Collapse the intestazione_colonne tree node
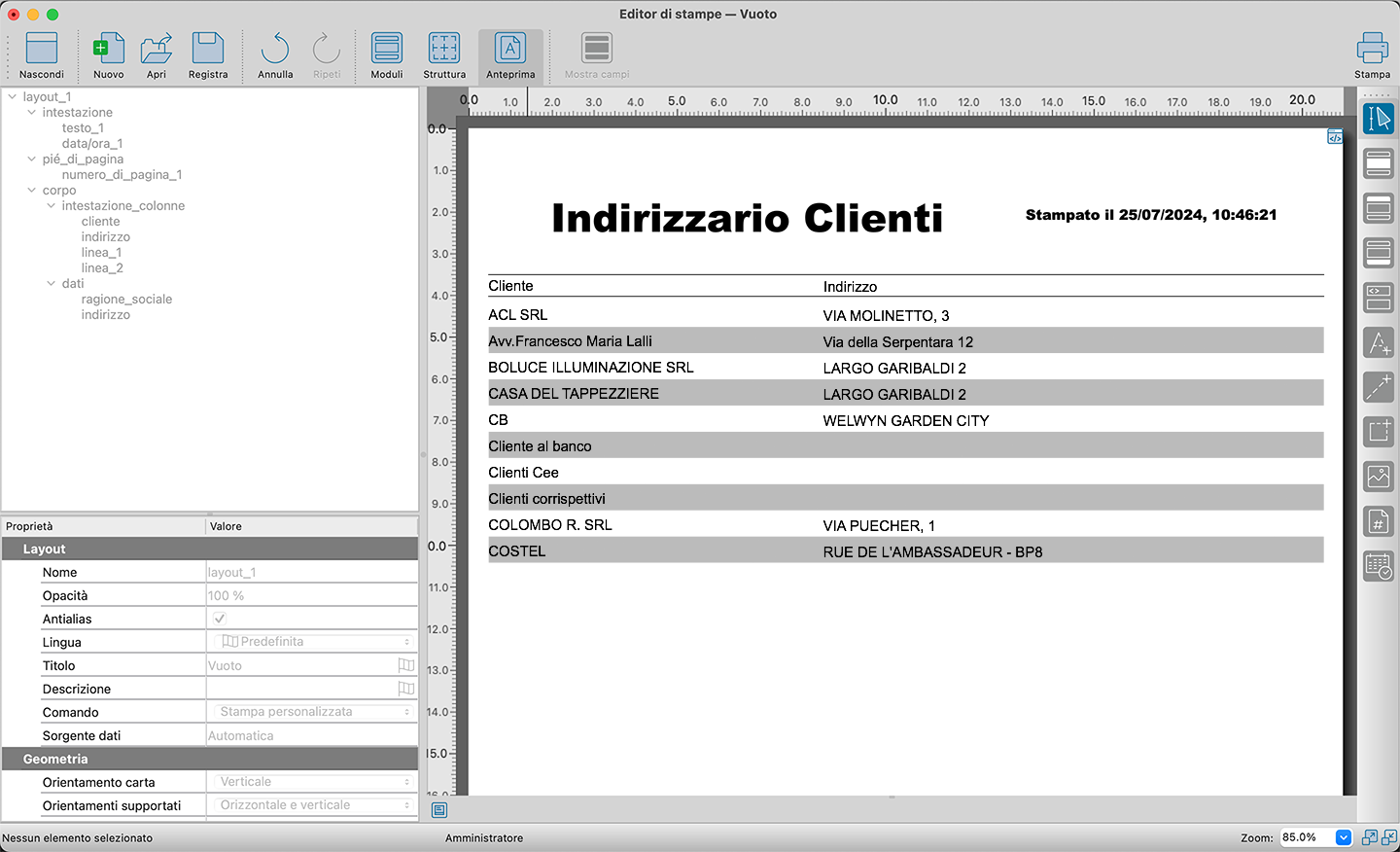This screenshot has height=852, width=1400. pyautogui.click(x=52, y=206)
